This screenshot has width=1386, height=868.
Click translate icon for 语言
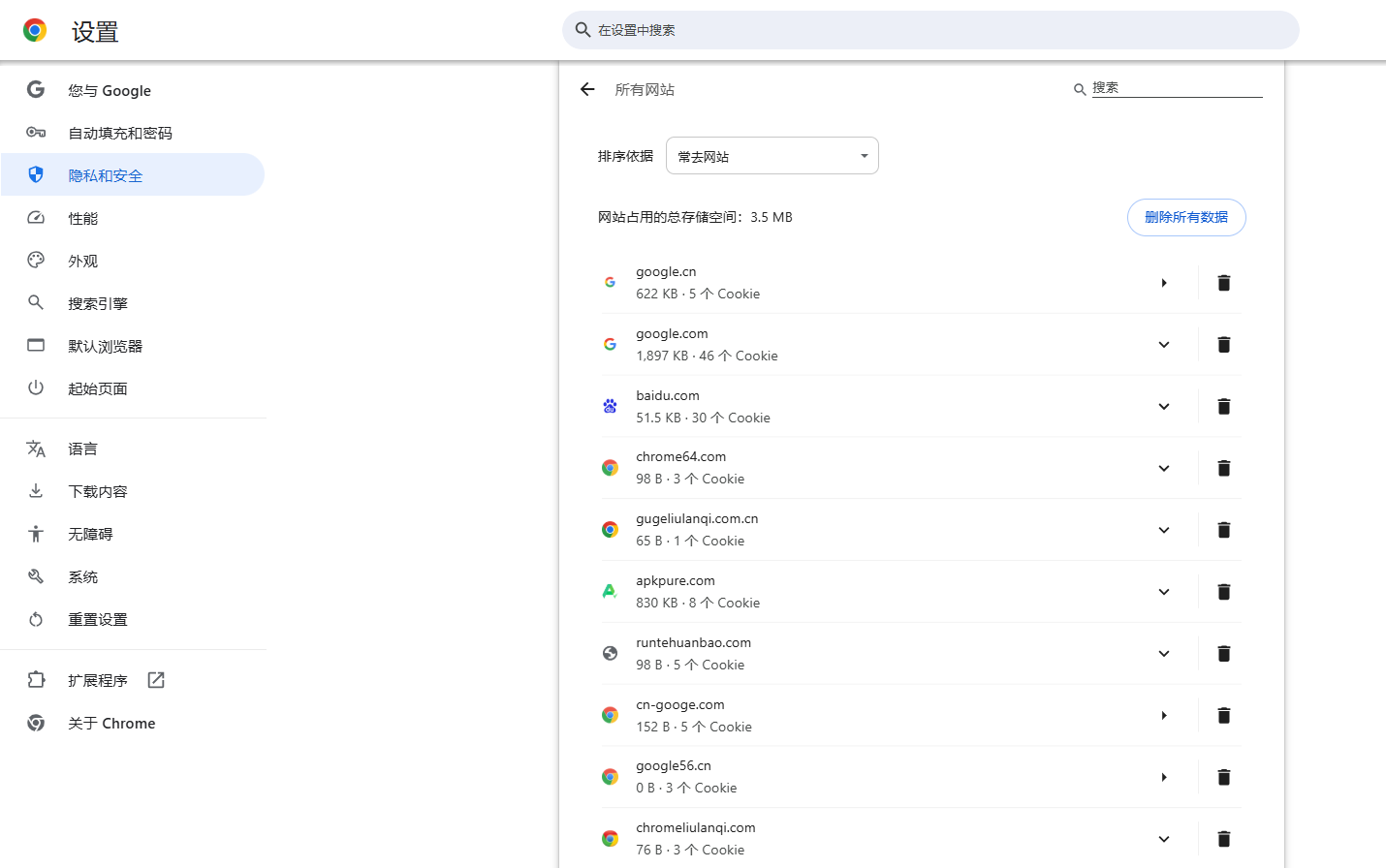pos(36,449)
